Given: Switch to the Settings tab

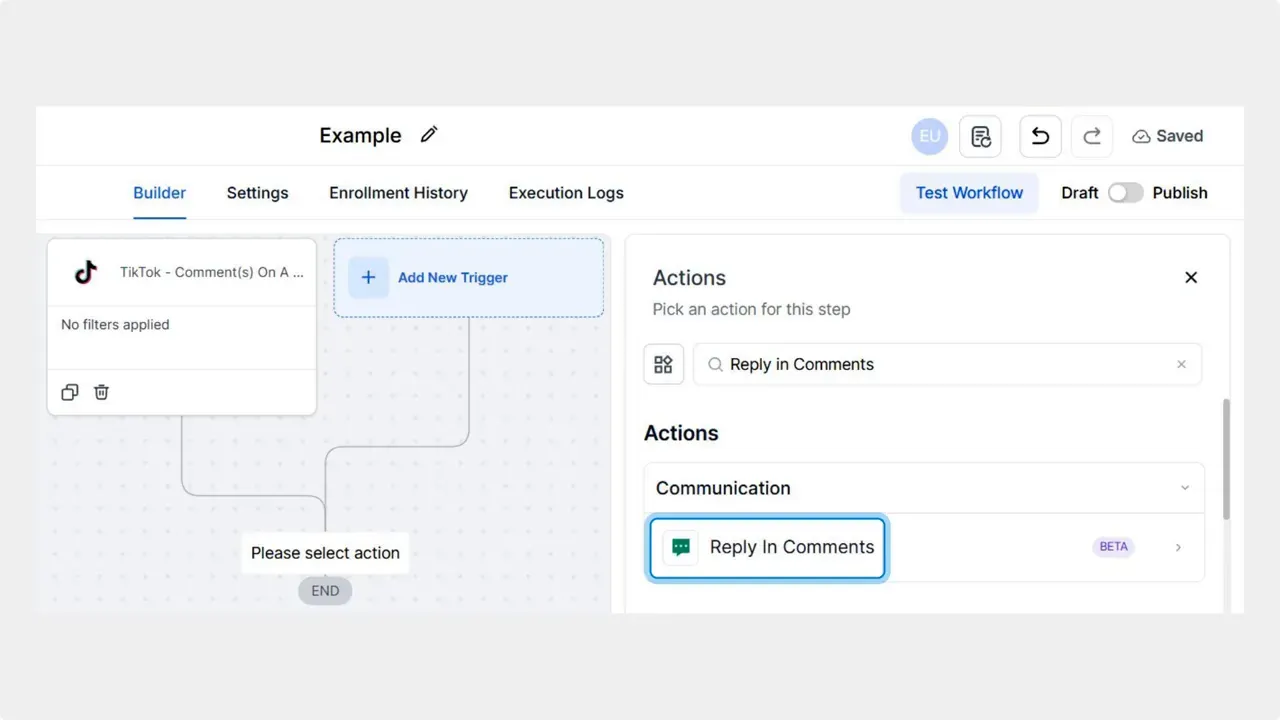Looking at the screenshot, I should (x=257, y=193).
